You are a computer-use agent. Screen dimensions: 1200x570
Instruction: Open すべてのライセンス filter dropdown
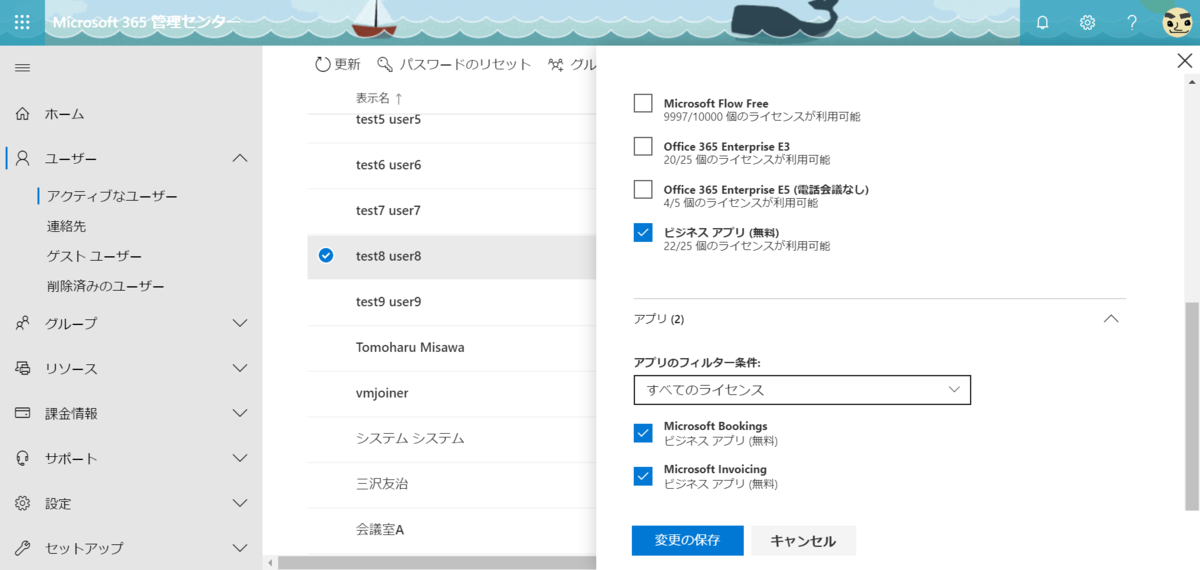[x=802, y=389]
